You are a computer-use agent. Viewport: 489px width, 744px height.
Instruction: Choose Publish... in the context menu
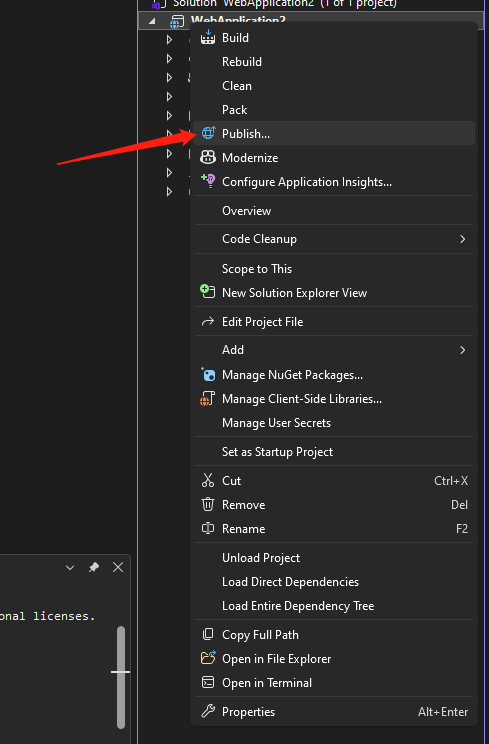click(x=334, y=133)
